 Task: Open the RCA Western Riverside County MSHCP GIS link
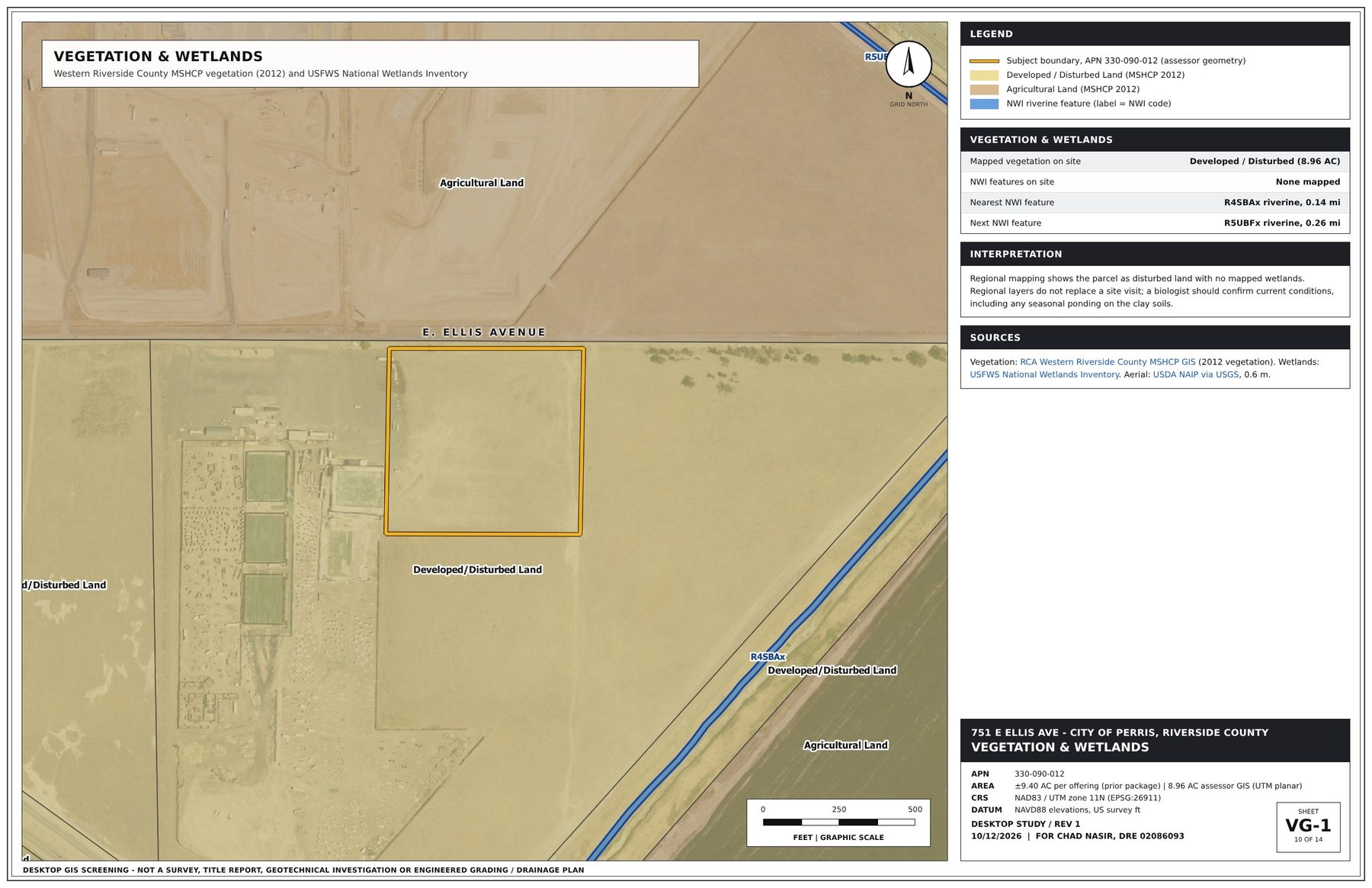pos(1108,362)
